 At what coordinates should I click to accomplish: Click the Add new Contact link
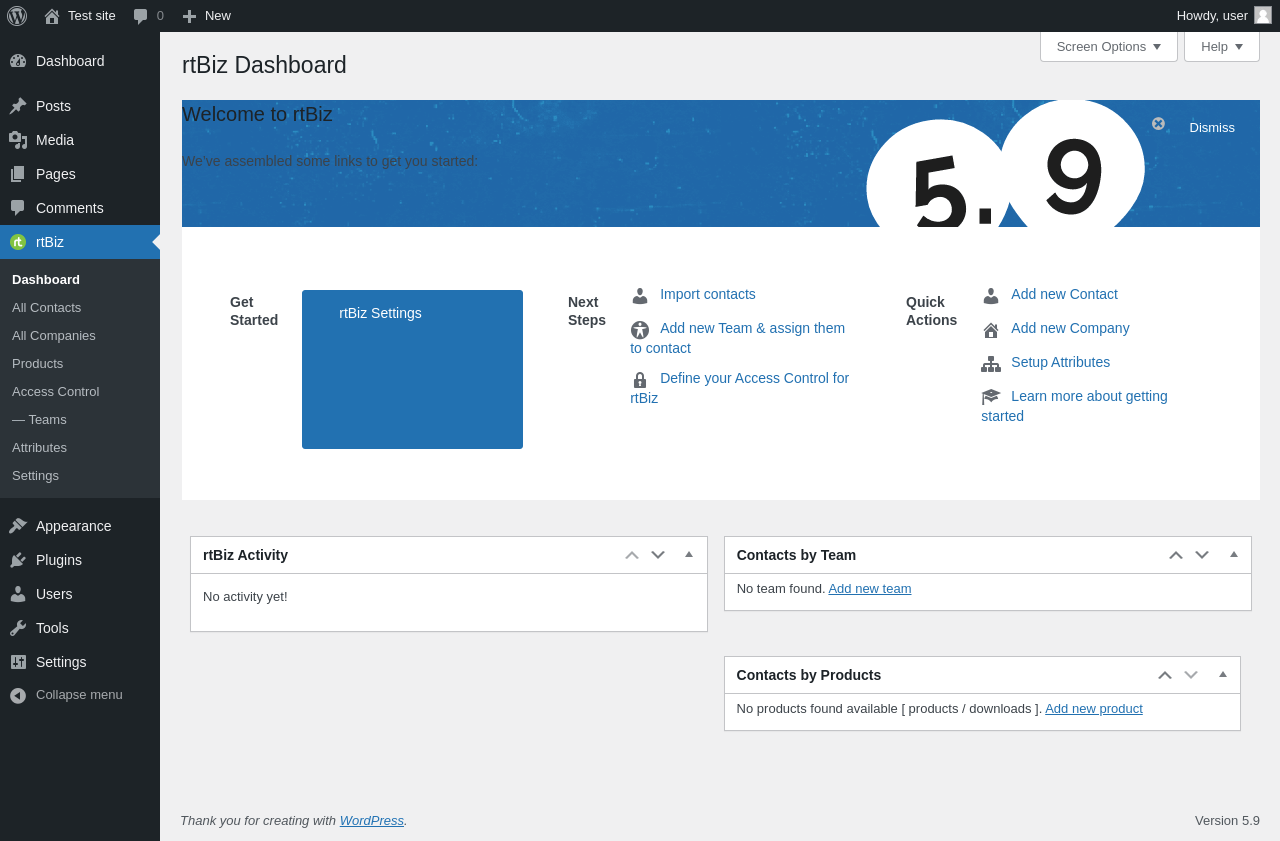pos(1064,294)
